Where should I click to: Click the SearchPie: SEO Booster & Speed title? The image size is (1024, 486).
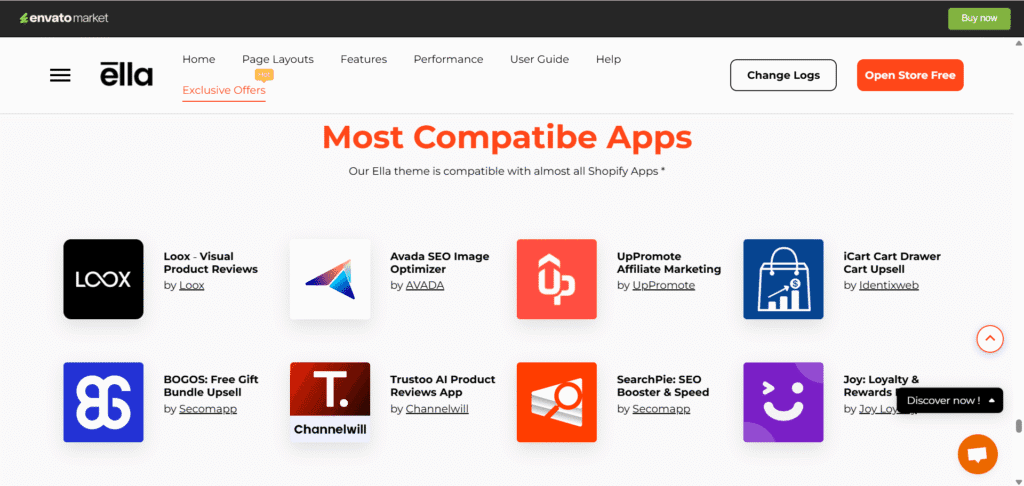point(663,386)
